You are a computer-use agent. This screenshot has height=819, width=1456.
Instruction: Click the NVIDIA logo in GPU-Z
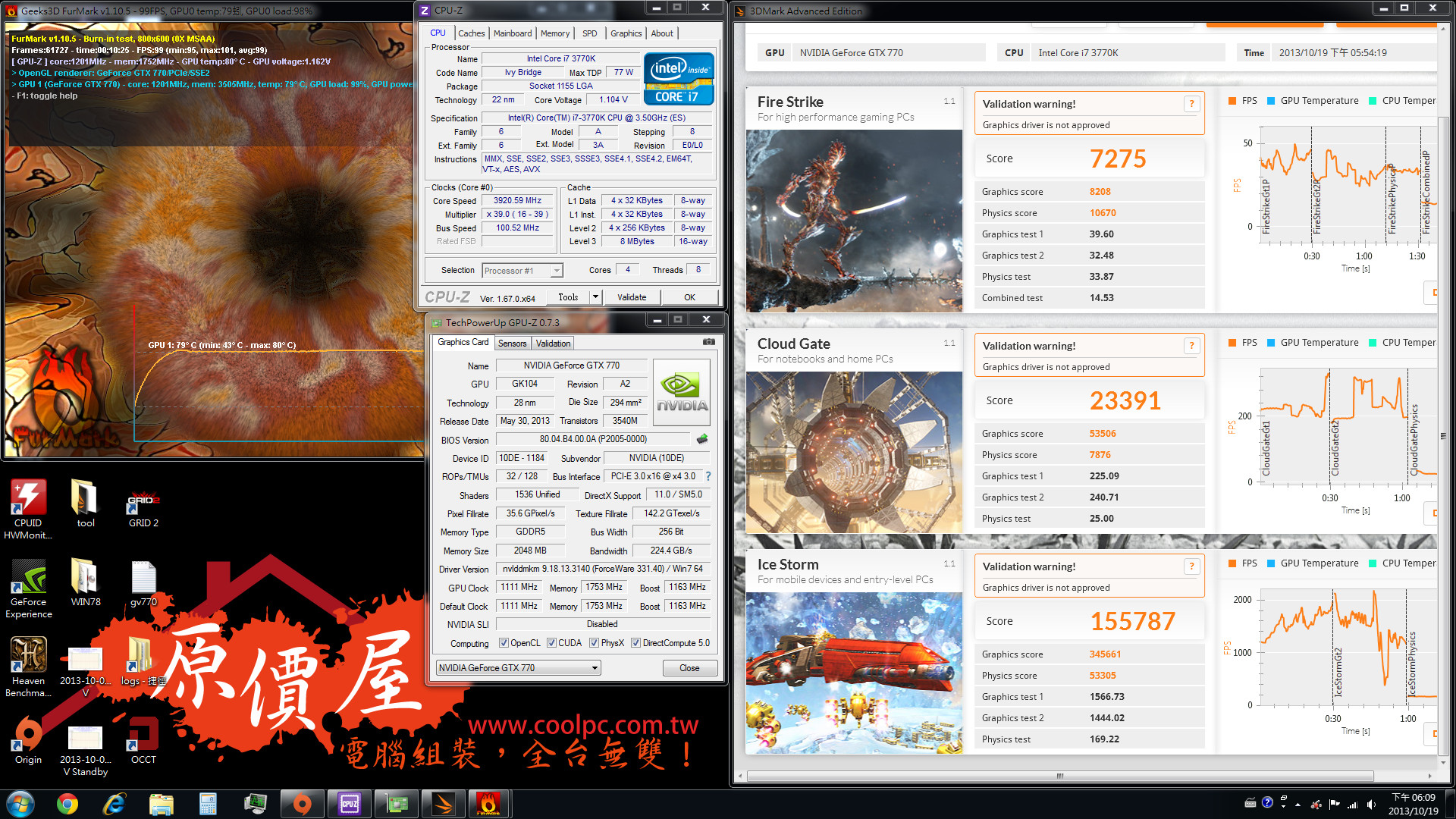682,393
